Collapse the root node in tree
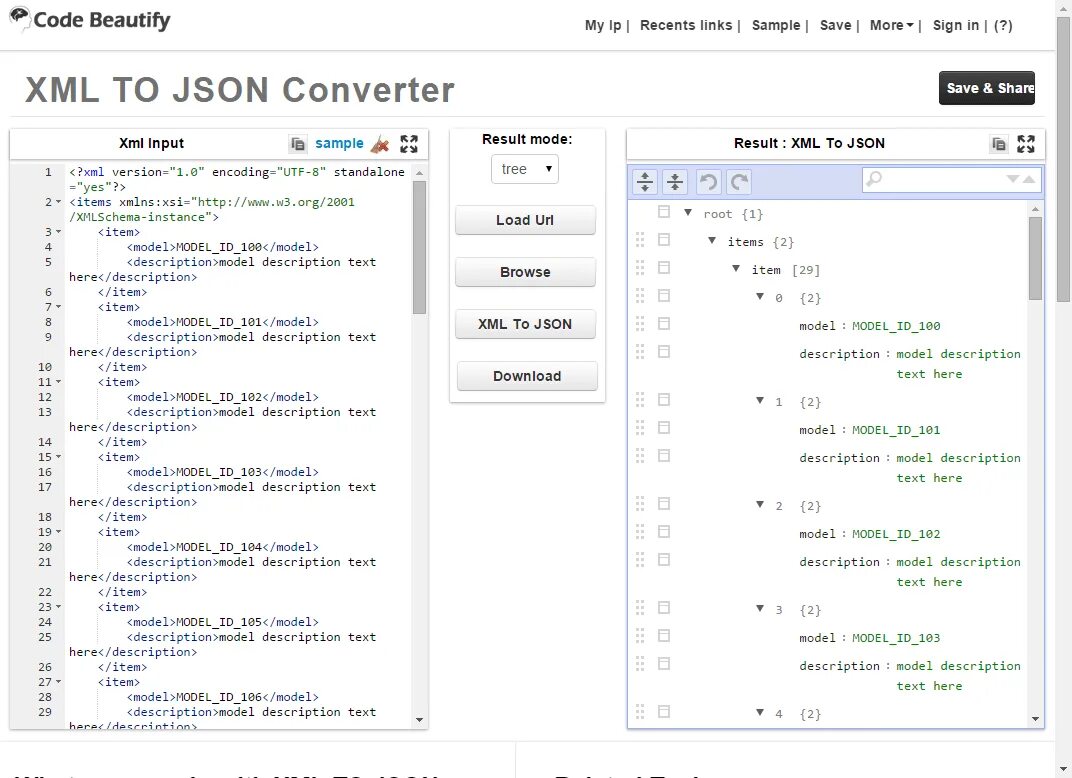1072x778 pixels. point(688,213)
